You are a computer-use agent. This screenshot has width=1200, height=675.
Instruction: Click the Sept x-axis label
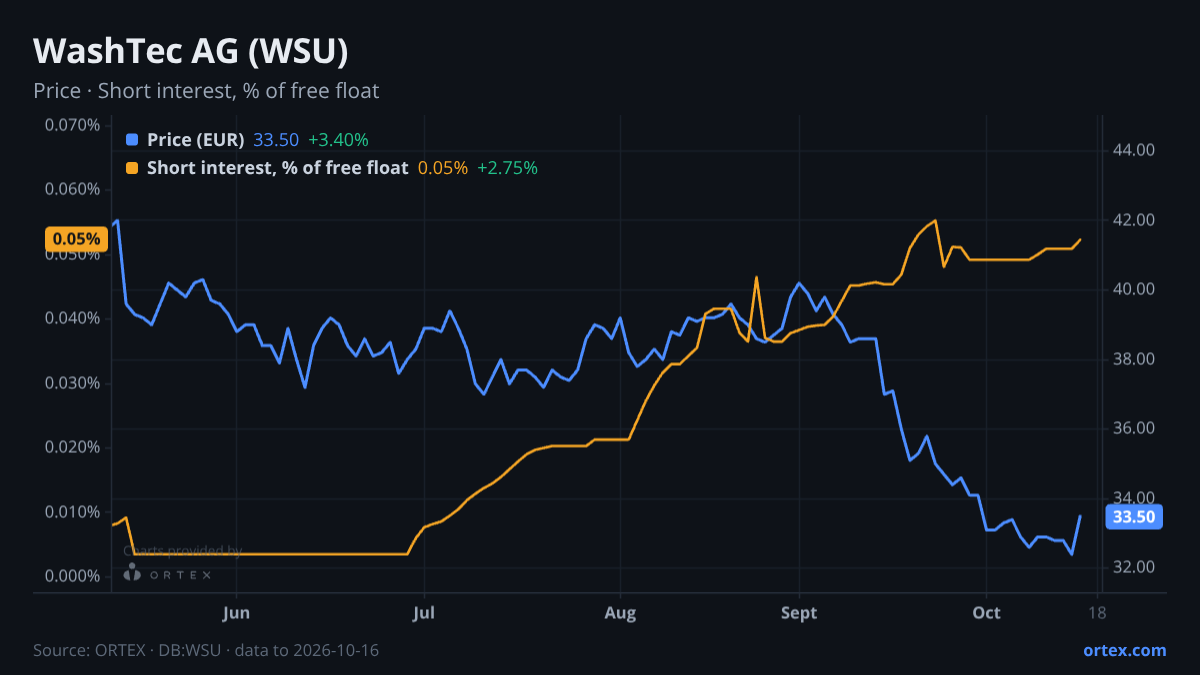coord(800,613)
